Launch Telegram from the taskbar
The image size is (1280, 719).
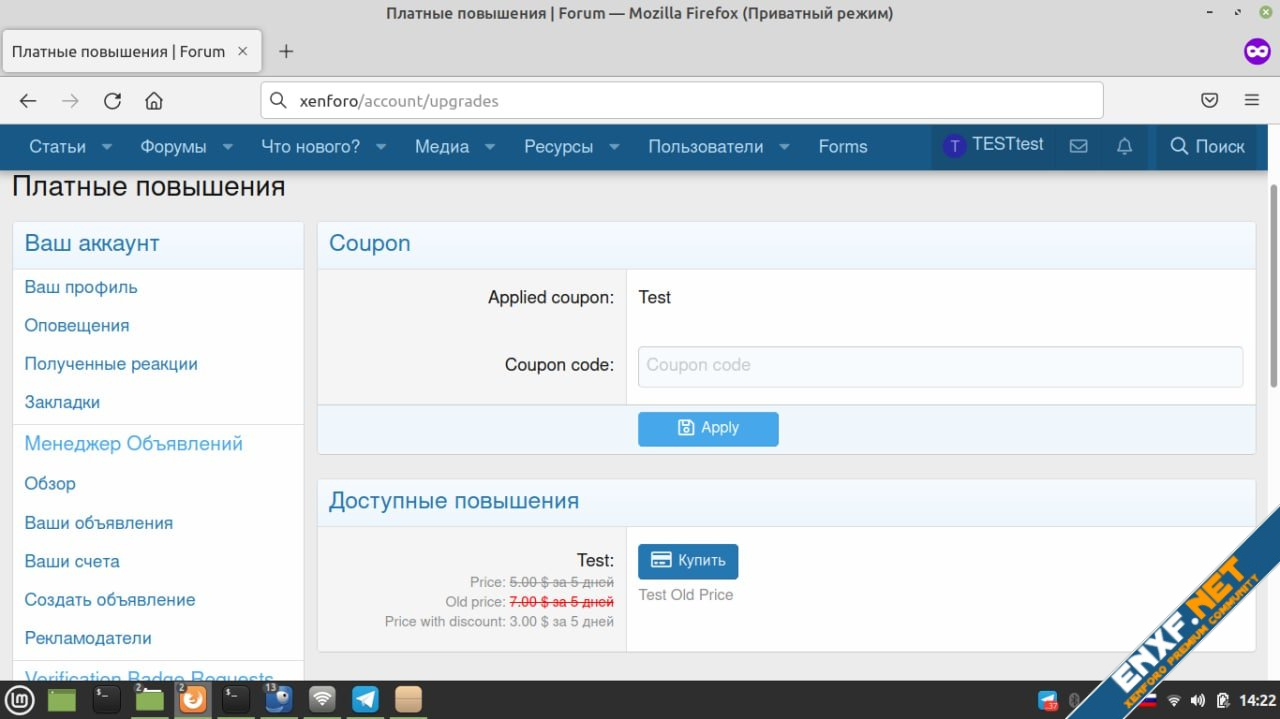(x=365, y=699)
